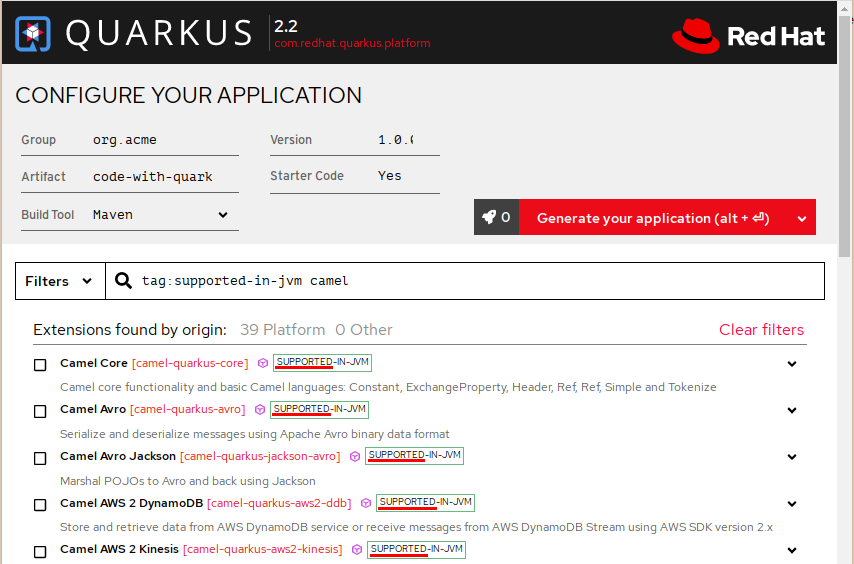Click the rocket selected-extensions counter
Screen dimensions: 854x564
(496, 217)
